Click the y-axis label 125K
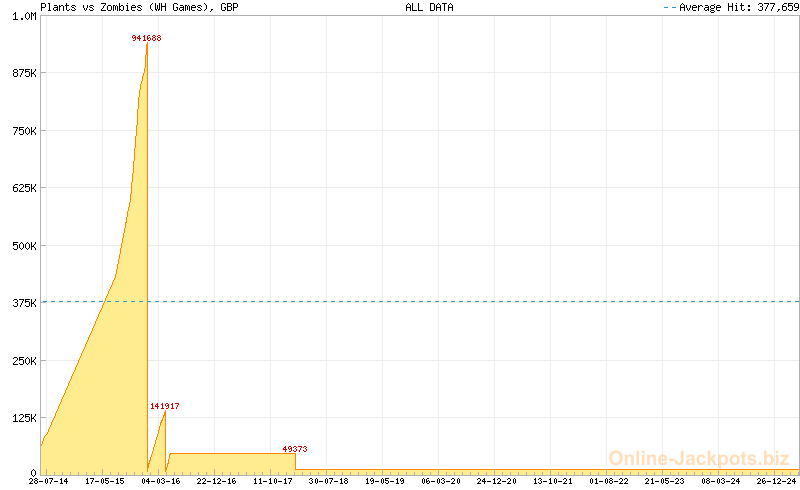Image resolution: width=800 pixels, height=490 pixels. (24, 418)
